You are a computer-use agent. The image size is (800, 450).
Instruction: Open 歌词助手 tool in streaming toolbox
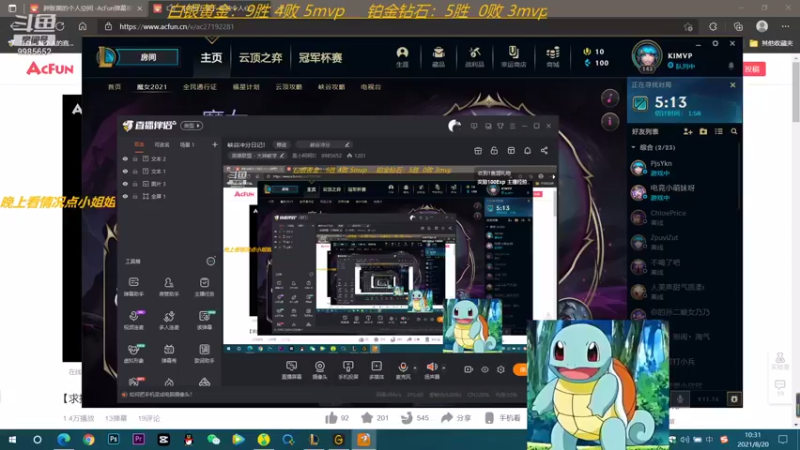[204, 353]
